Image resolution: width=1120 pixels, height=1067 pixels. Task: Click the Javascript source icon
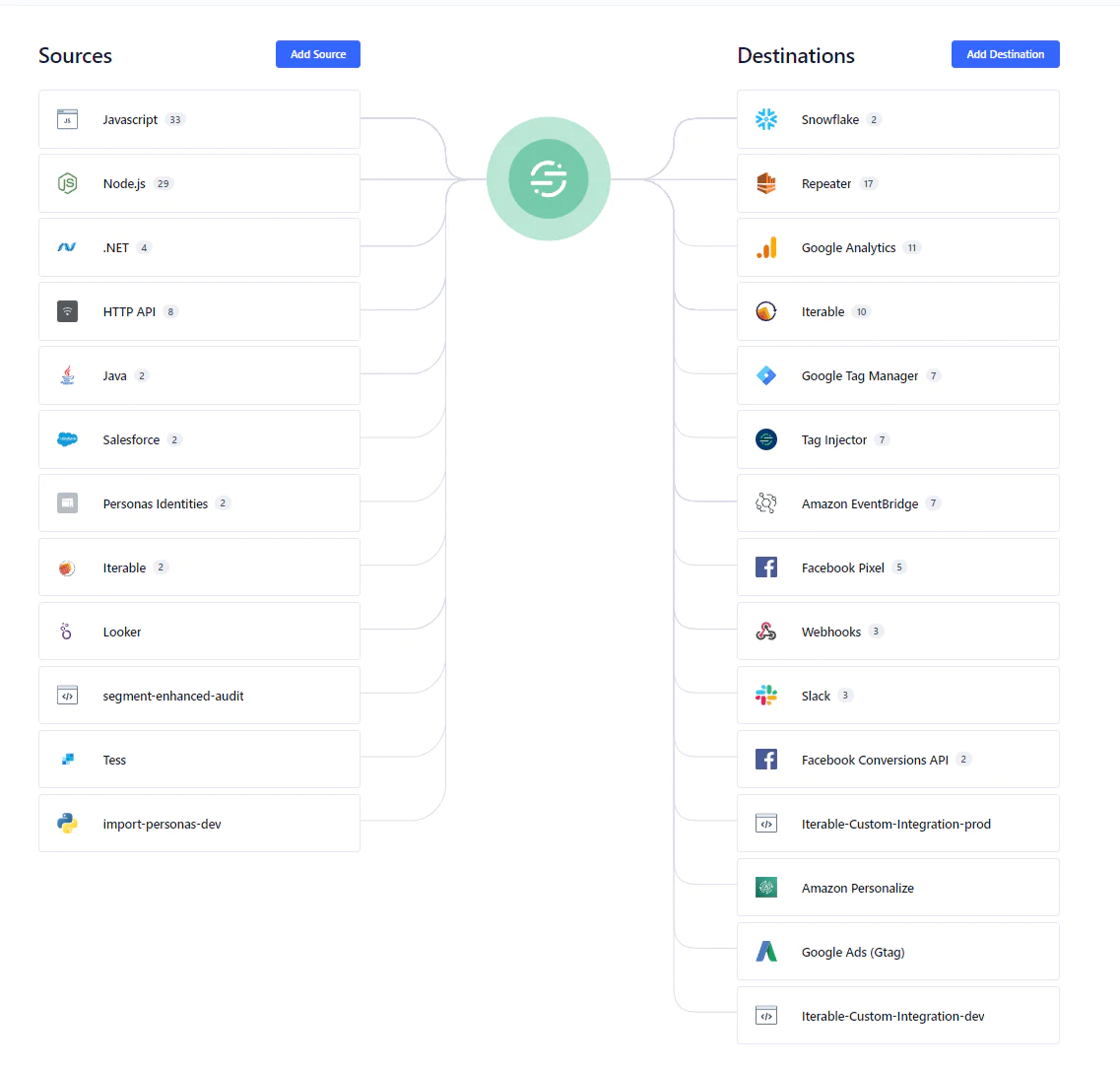click(67, 119)
